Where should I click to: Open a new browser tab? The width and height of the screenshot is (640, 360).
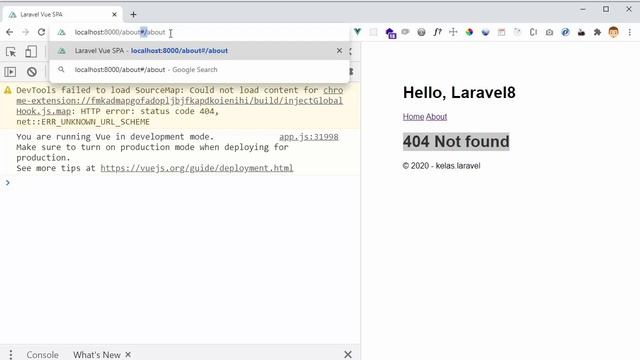tap(133, 15)
